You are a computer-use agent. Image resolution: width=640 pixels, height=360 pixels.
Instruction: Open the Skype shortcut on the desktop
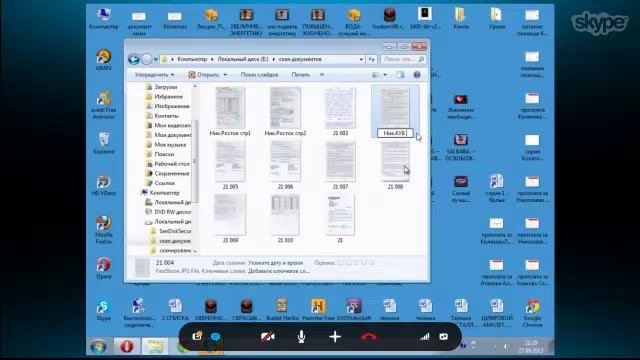point(104,310)
